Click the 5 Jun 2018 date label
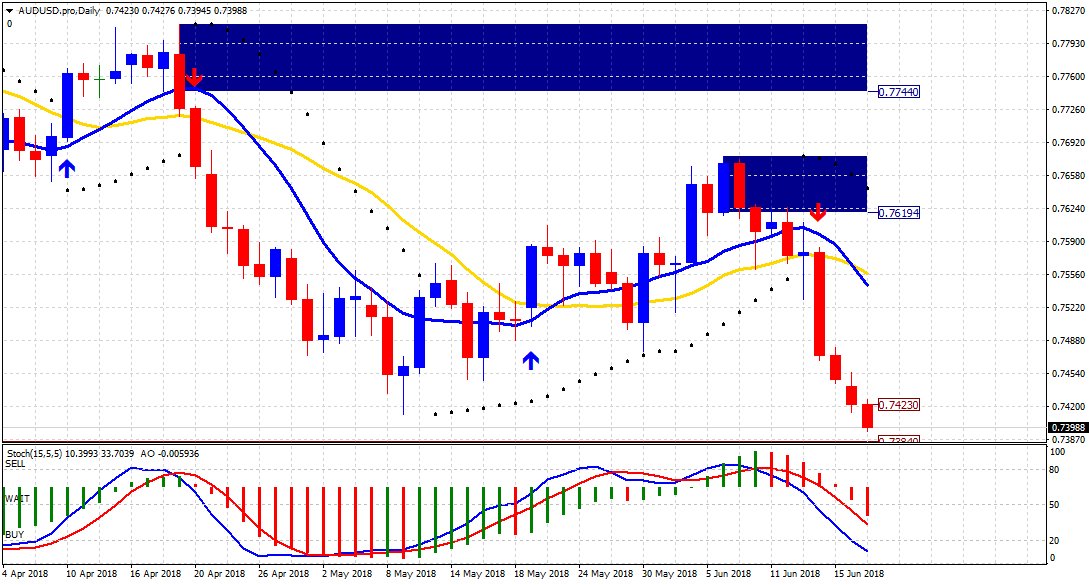Screen dimensions: 1089x585 [729, 574]
